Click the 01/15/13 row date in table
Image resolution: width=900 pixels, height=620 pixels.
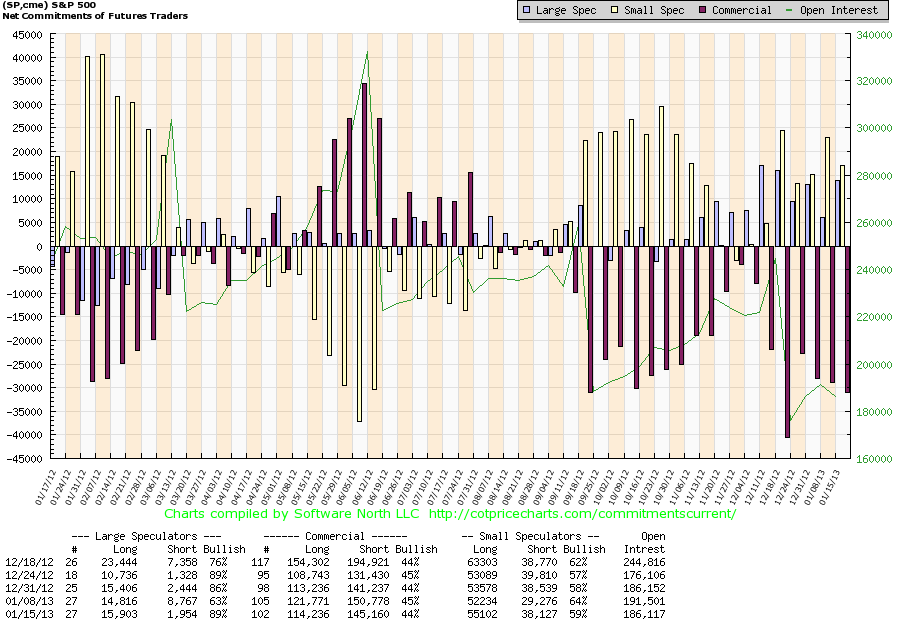[x=29, y=614]
